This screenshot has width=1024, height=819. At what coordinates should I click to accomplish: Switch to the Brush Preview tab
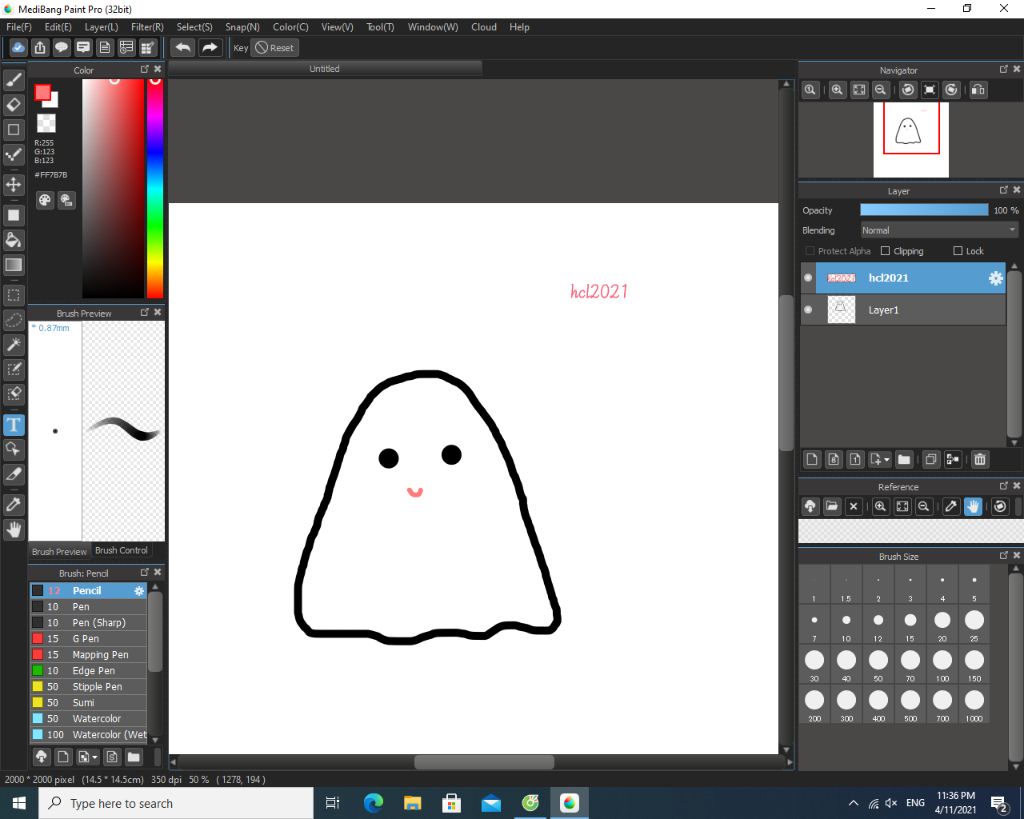[x=59, y=552]
